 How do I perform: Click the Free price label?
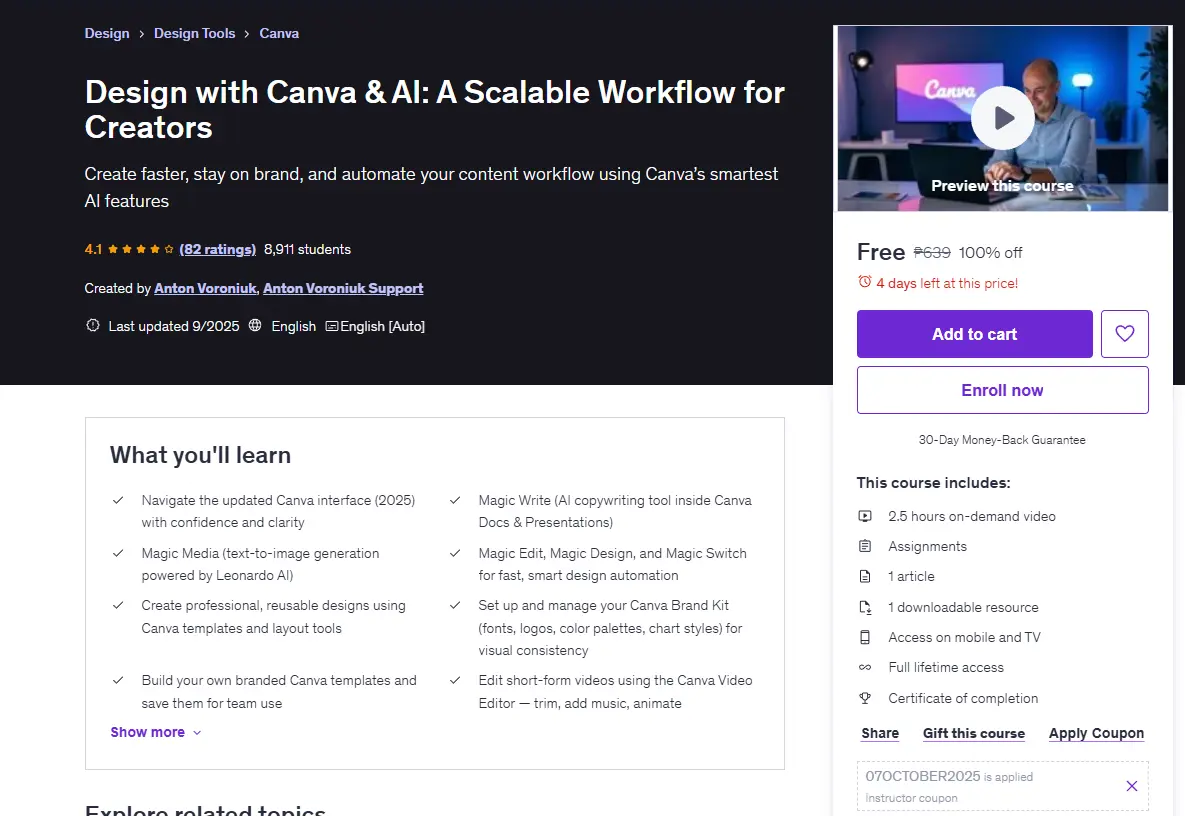[x=880, y=252]
